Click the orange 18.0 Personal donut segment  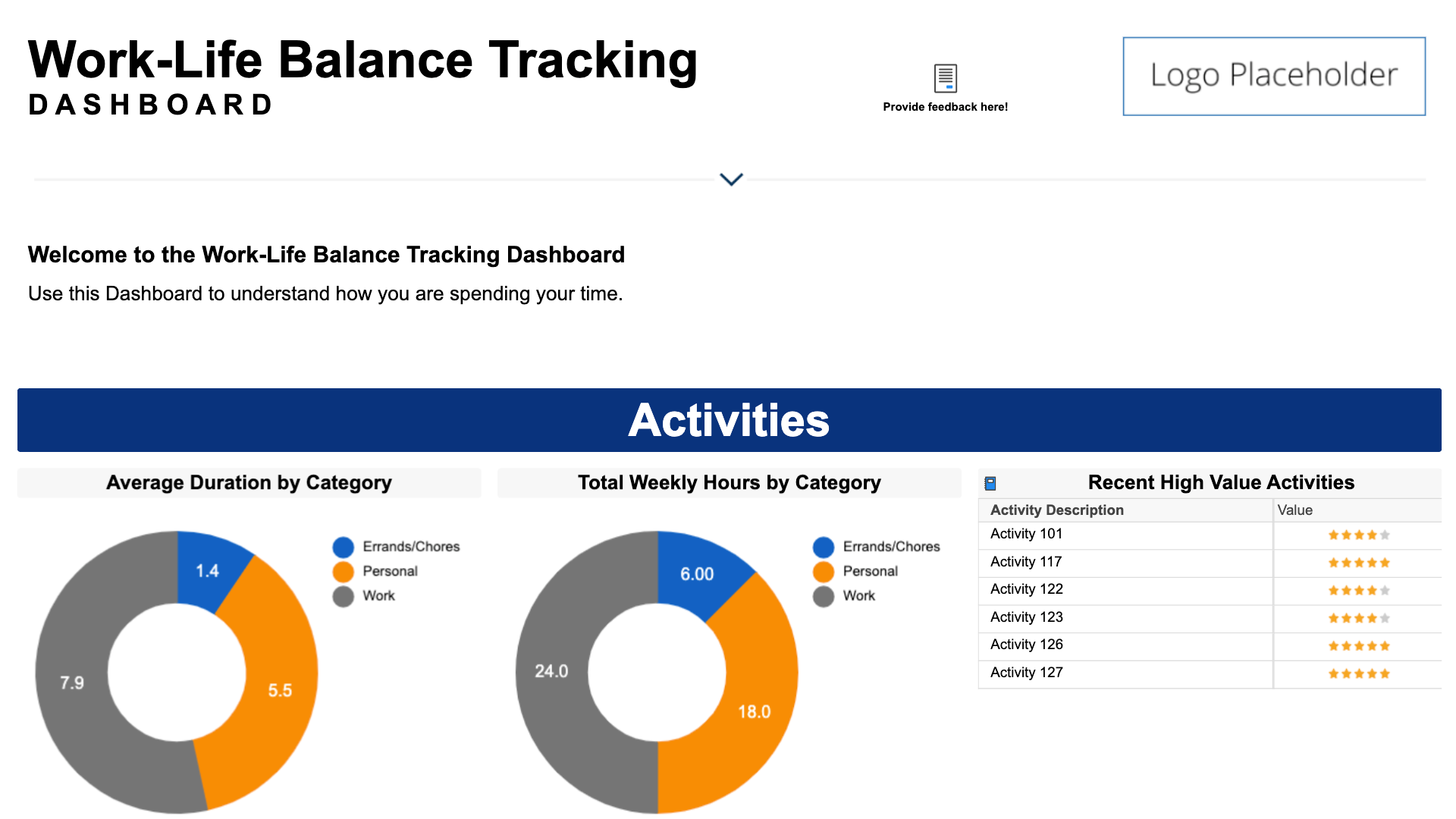tap(754, 711)
